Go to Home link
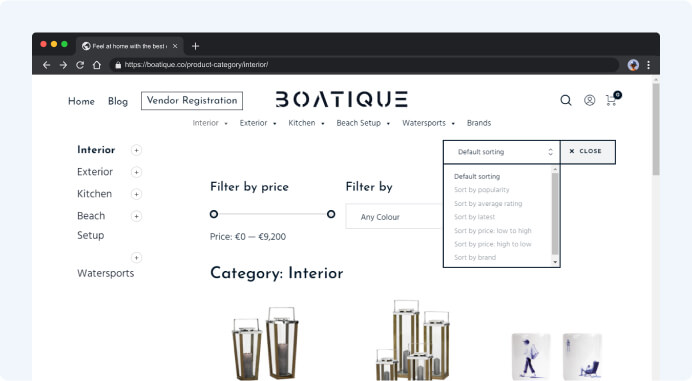This screenshot has height=381, width=692. (81, 101)
